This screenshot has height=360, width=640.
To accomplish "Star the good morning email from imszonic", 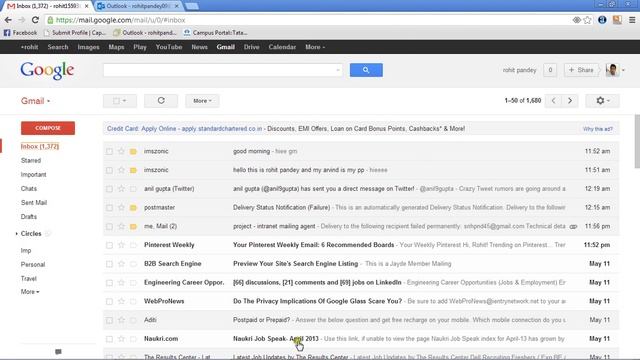I will coord(121,151).
